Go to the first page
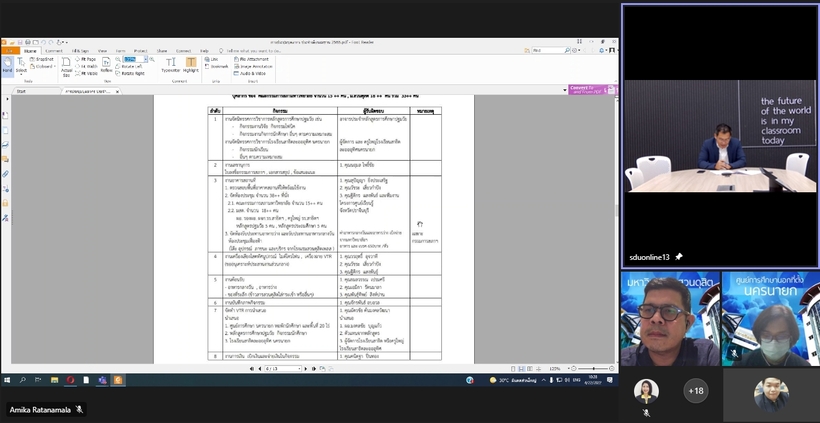Image resolution: width=820 pixels, height=423 pixels. point(252,369)
